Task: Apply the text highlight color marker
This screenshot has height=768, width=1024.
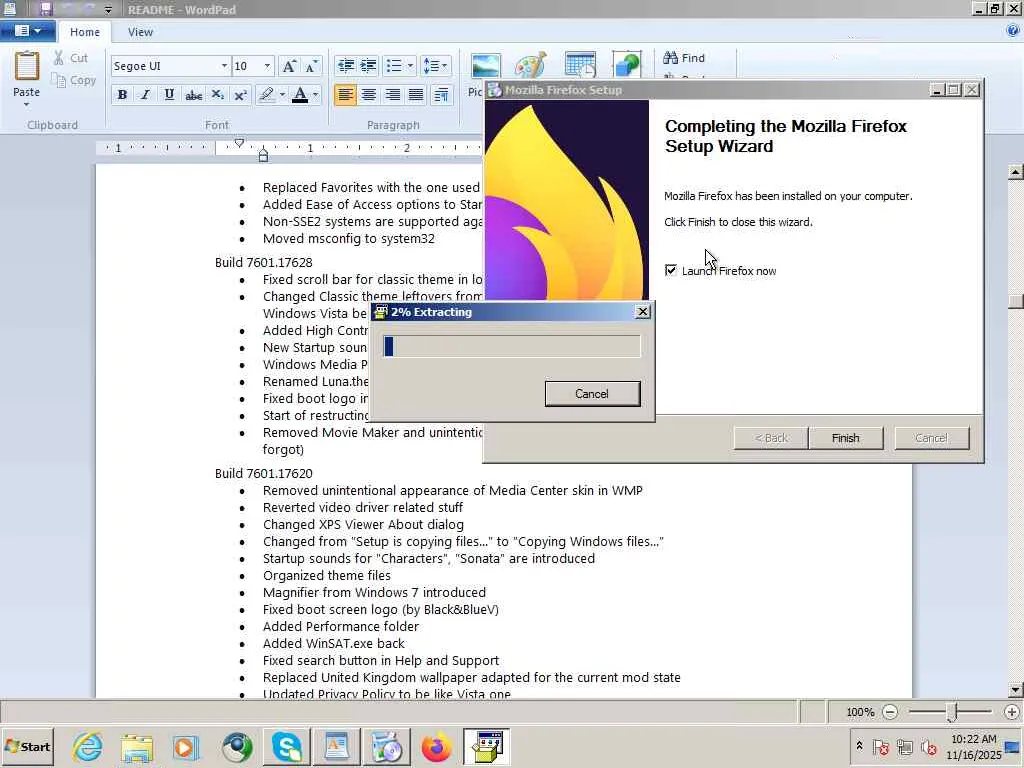Action: tap(266, 95)
